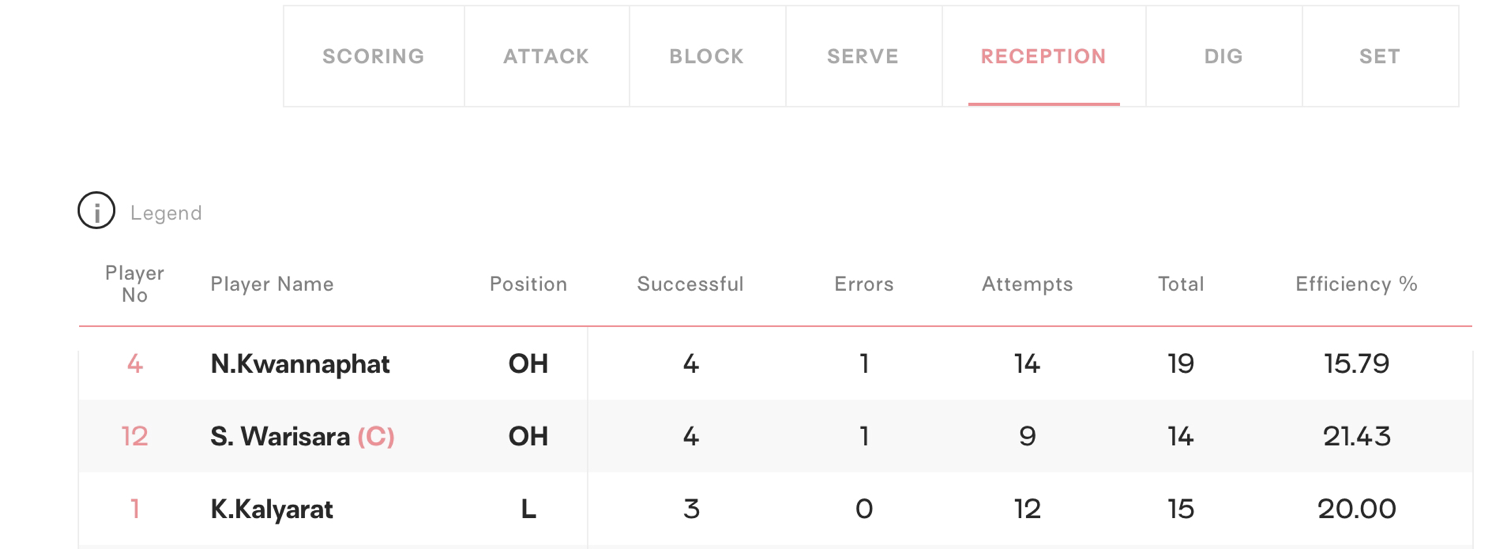Switch to the SCORING tab
The height and width of the screenshot is (549, 1500).
[373, 56]
